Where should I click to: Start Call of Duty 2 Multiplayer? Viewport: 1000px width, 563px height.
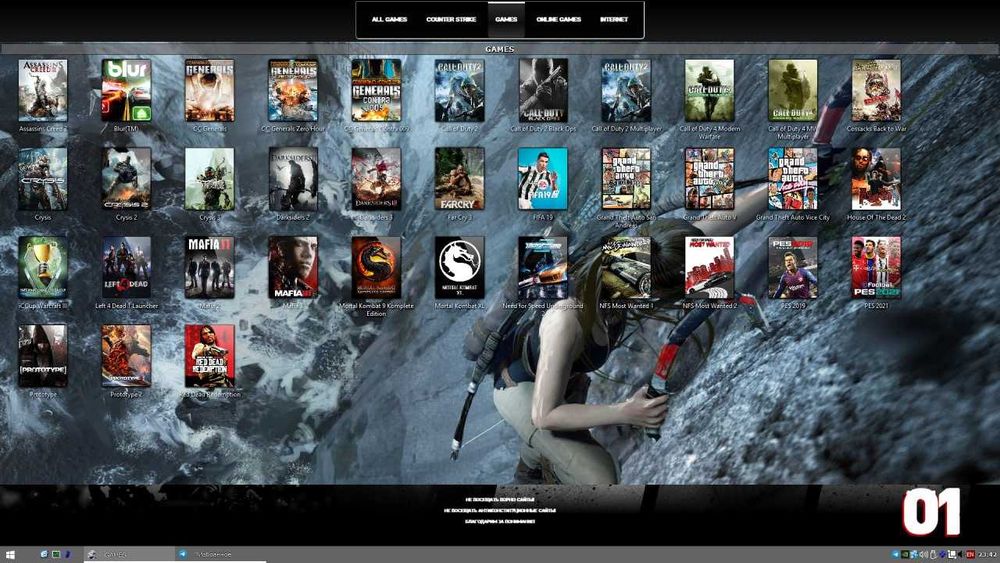[626, 91]
